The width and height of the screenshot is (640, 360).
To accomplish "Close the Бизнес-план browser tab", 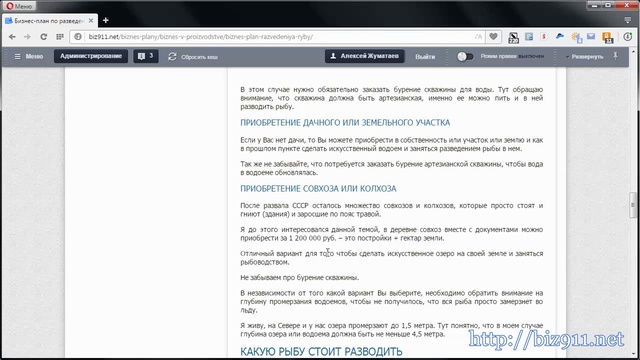I will [91, 20].
